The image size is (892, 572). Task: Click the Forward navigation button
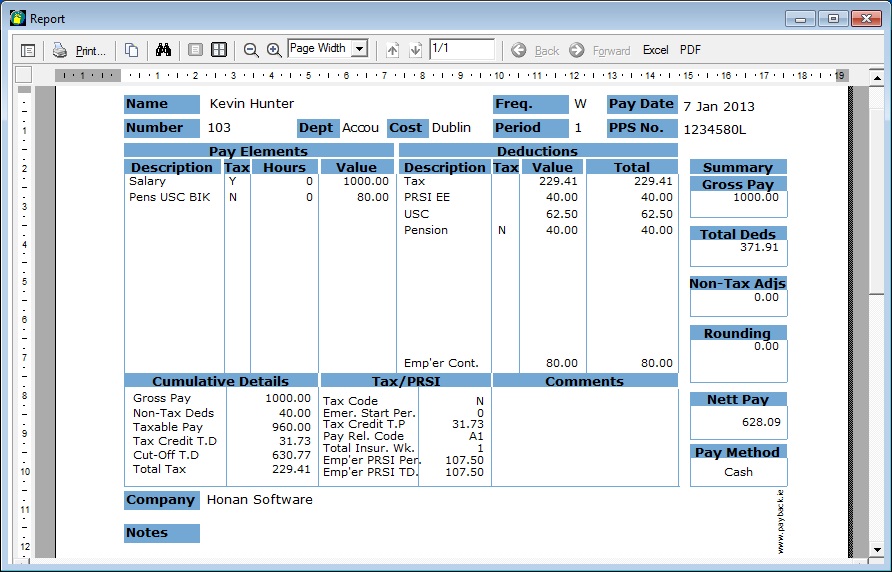tap(600, 50)
